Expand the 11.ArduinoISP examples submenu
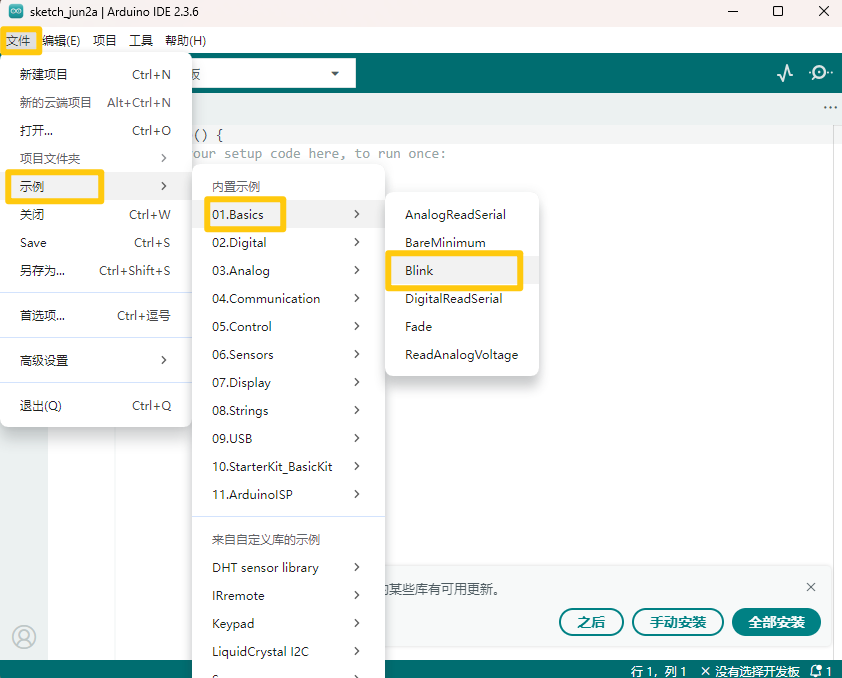The width and height of the screenshot is (842, 678). point(288,494)
